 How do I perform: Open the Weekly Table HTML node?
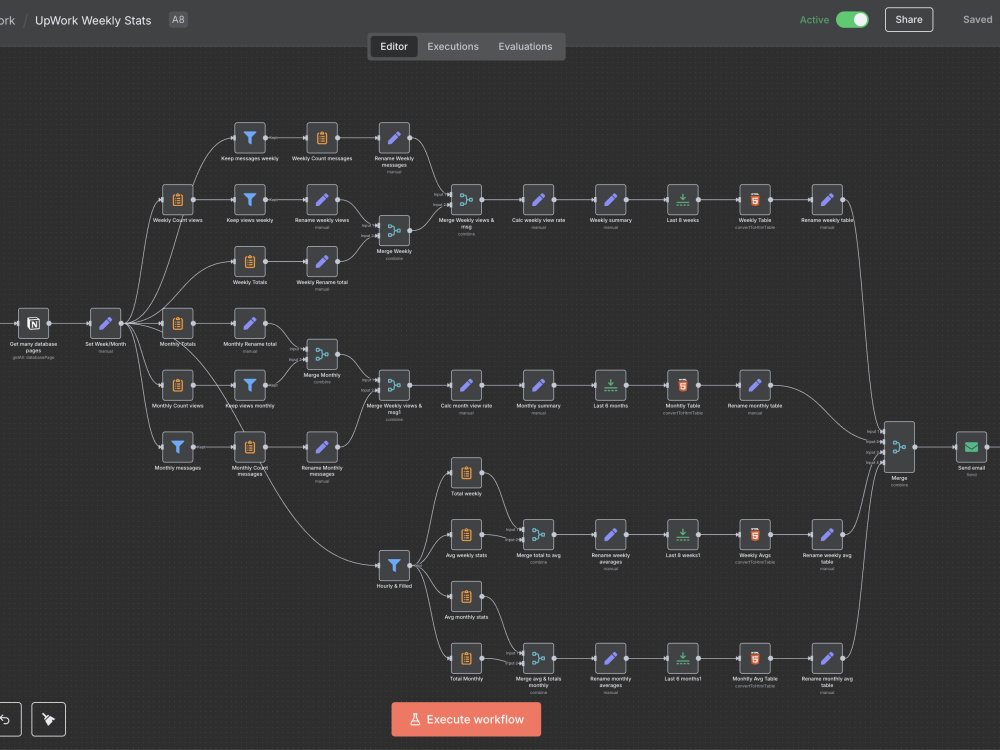(754, 200)
